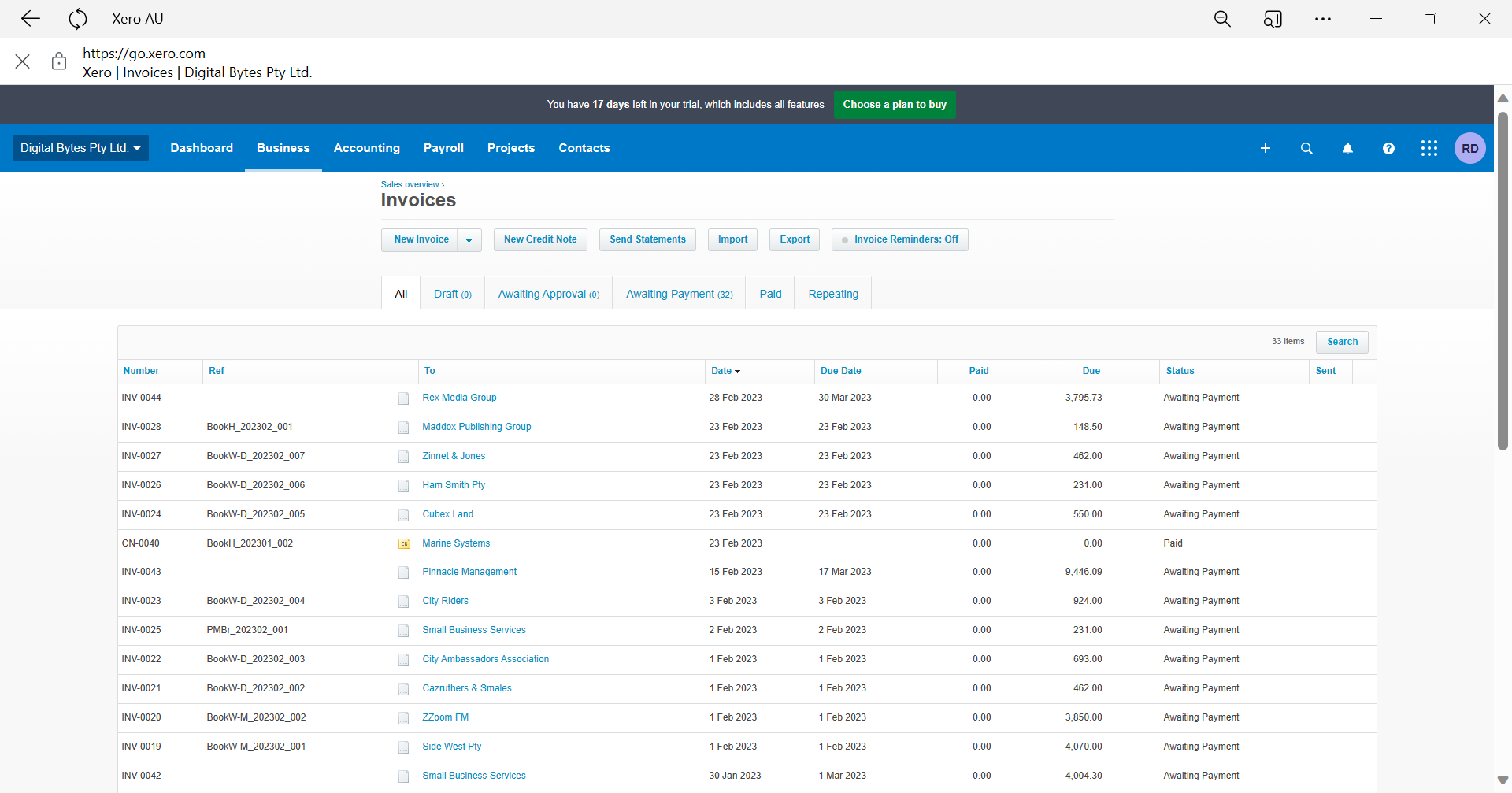This screenshot has width=1512, height=793.
Task: Click document icon for Ham Smith Pty invoice
Action: tap(403, 486)
